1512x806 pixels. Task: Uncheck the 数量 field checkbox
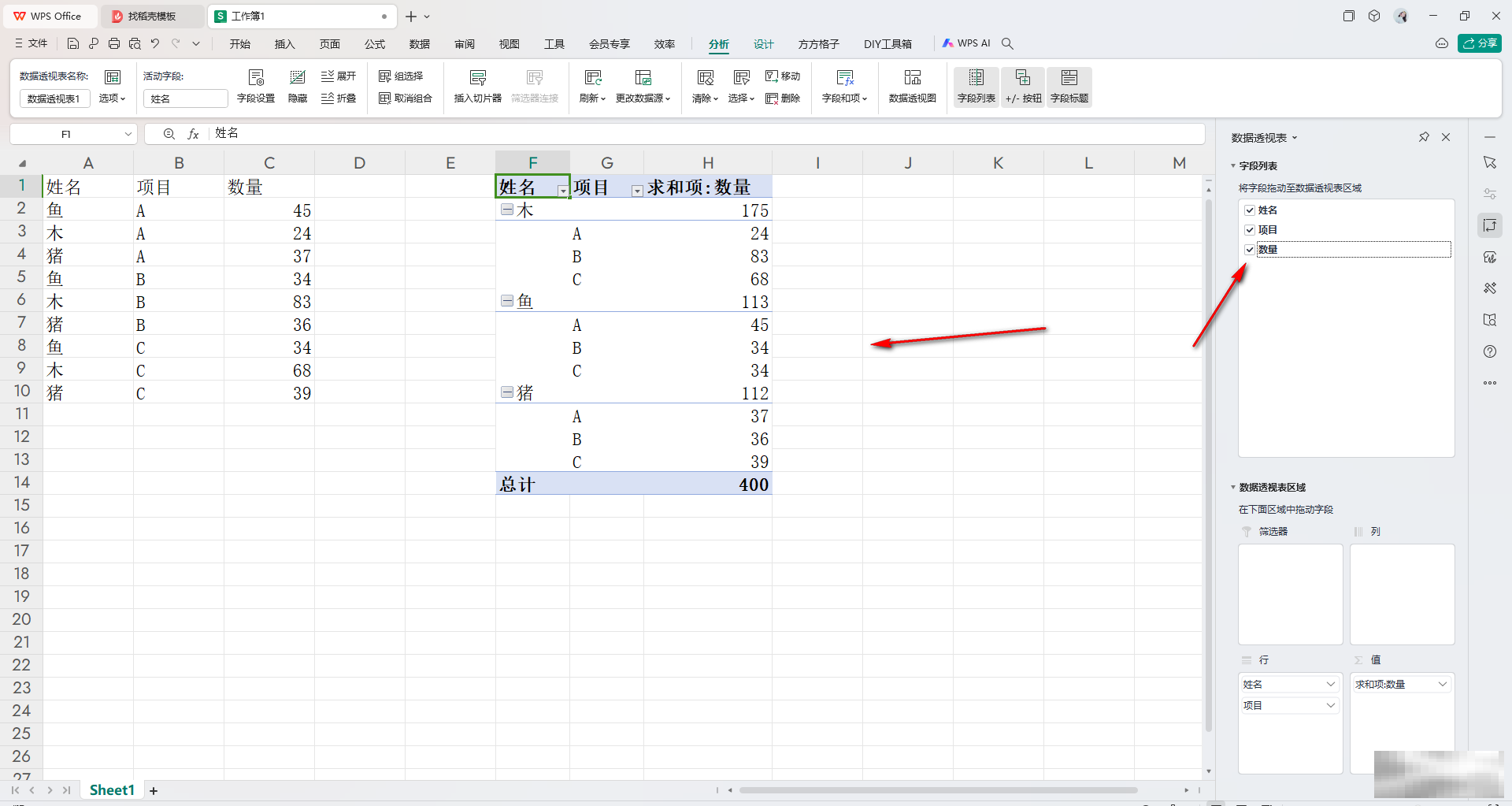coord(1251,249)
